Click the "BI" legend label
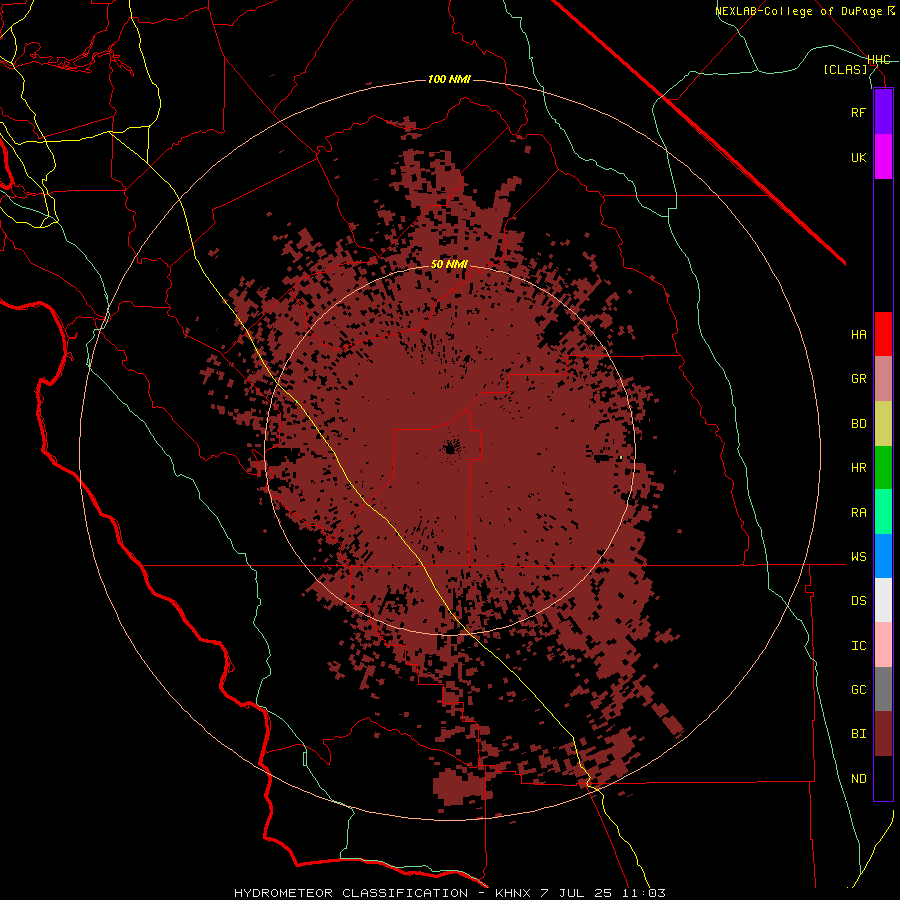 point(858,734)
